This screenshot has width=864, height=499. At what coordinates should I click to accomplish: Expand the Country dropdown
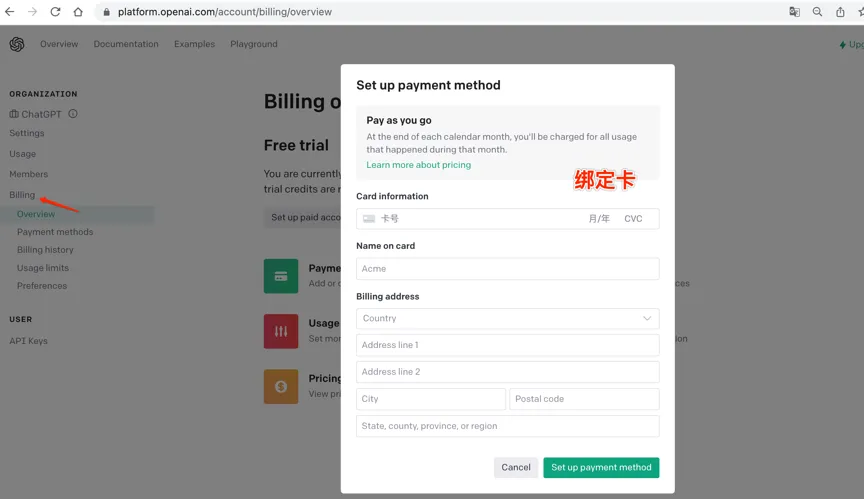(507, 319)
